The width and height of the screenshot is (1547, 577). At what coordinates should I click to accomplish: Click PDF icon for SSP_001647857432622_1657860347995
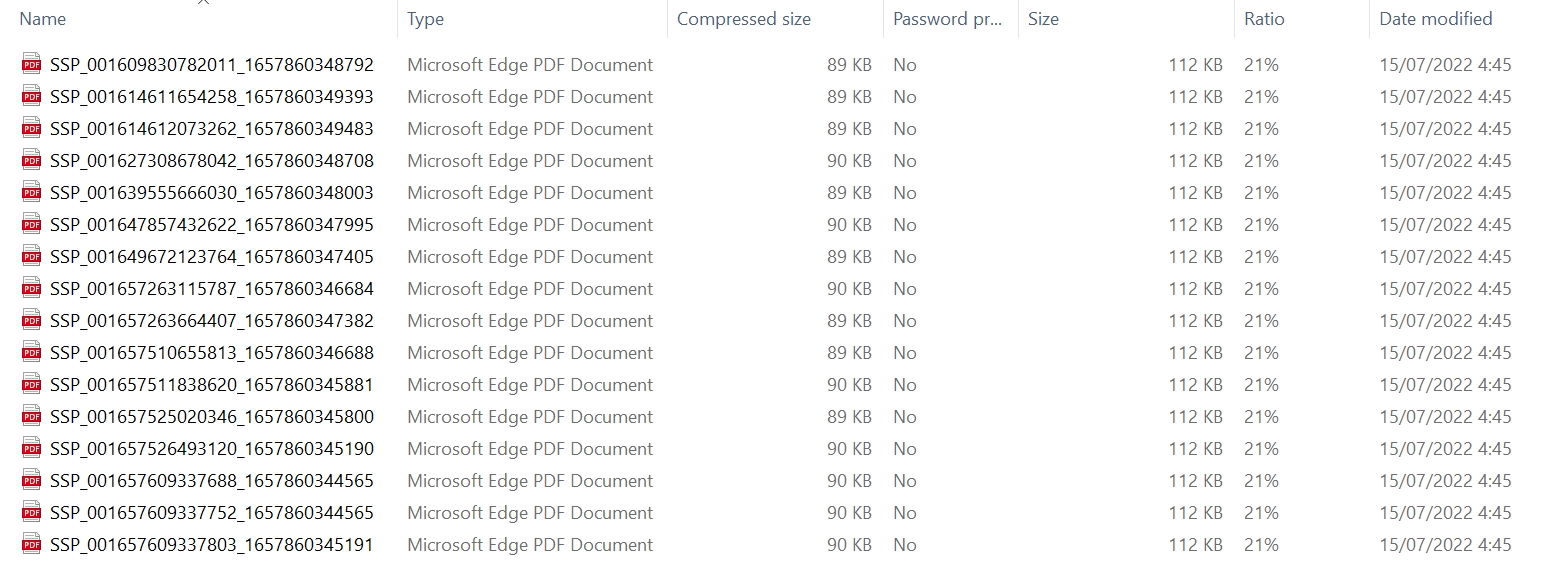(x=31, y=225)
